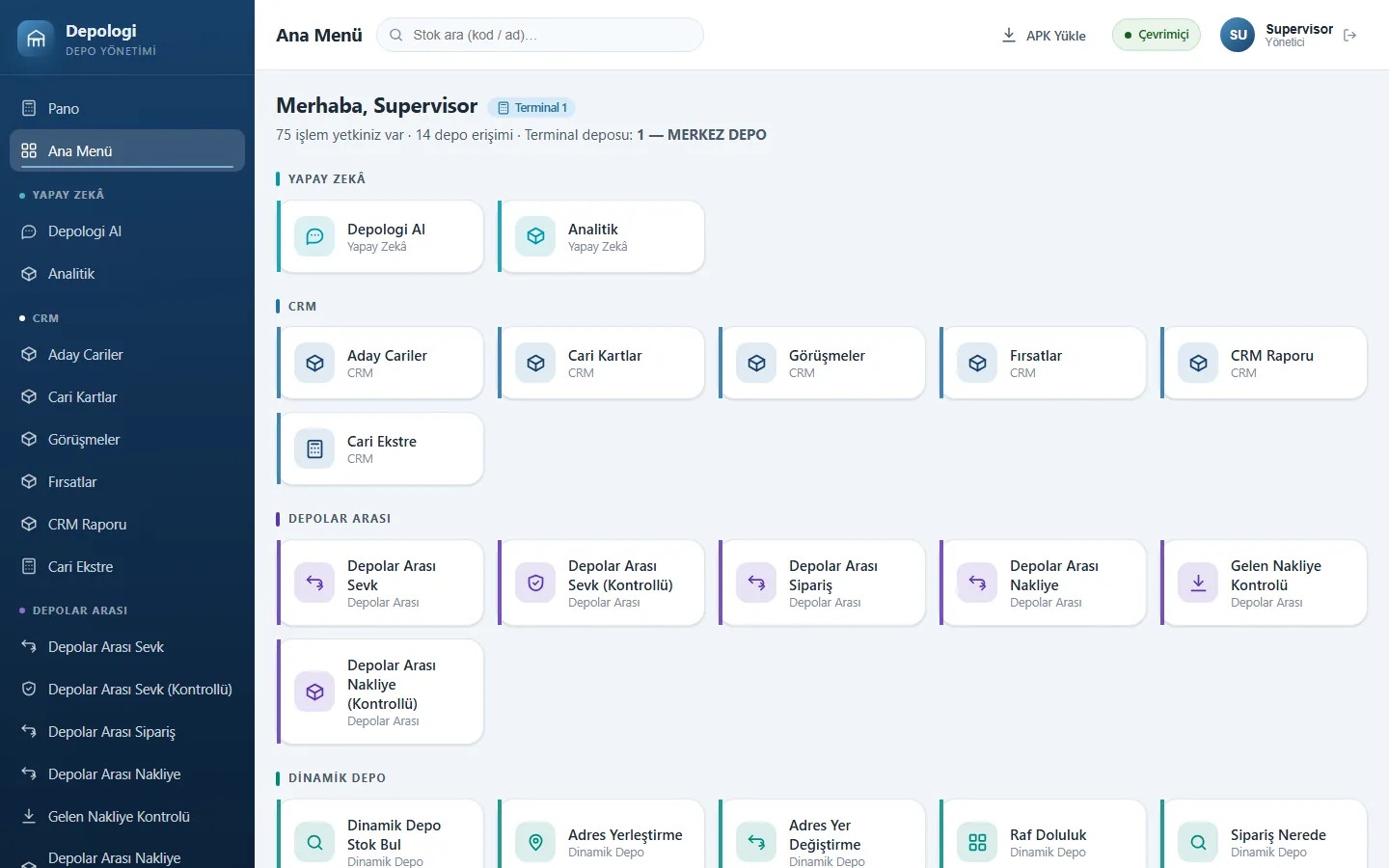
Task: Open Gelen Nakliye Kontrolü sidebar item
Action: [127, 817]
